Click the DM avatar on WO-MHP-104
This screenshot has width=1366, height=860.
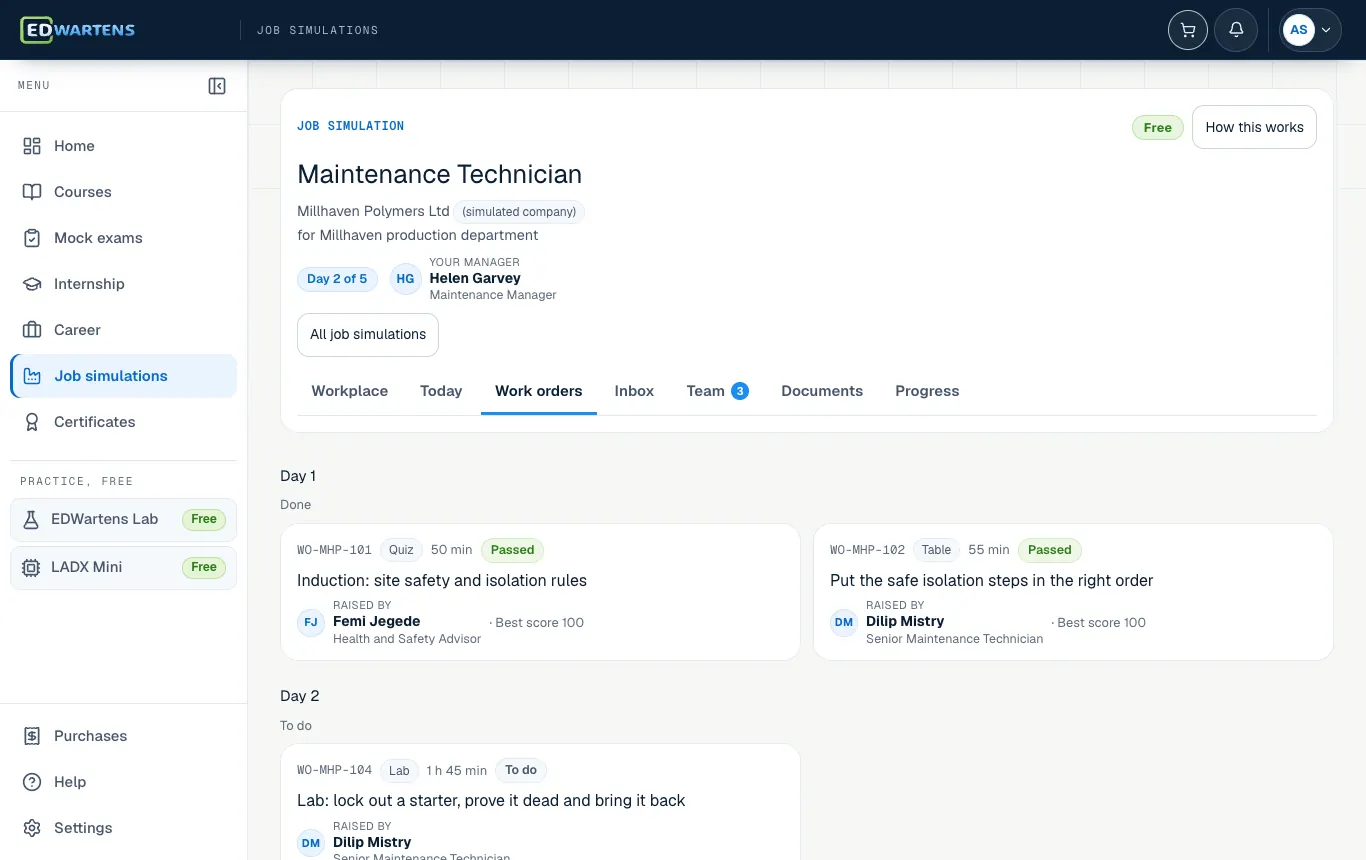point(311,843)
